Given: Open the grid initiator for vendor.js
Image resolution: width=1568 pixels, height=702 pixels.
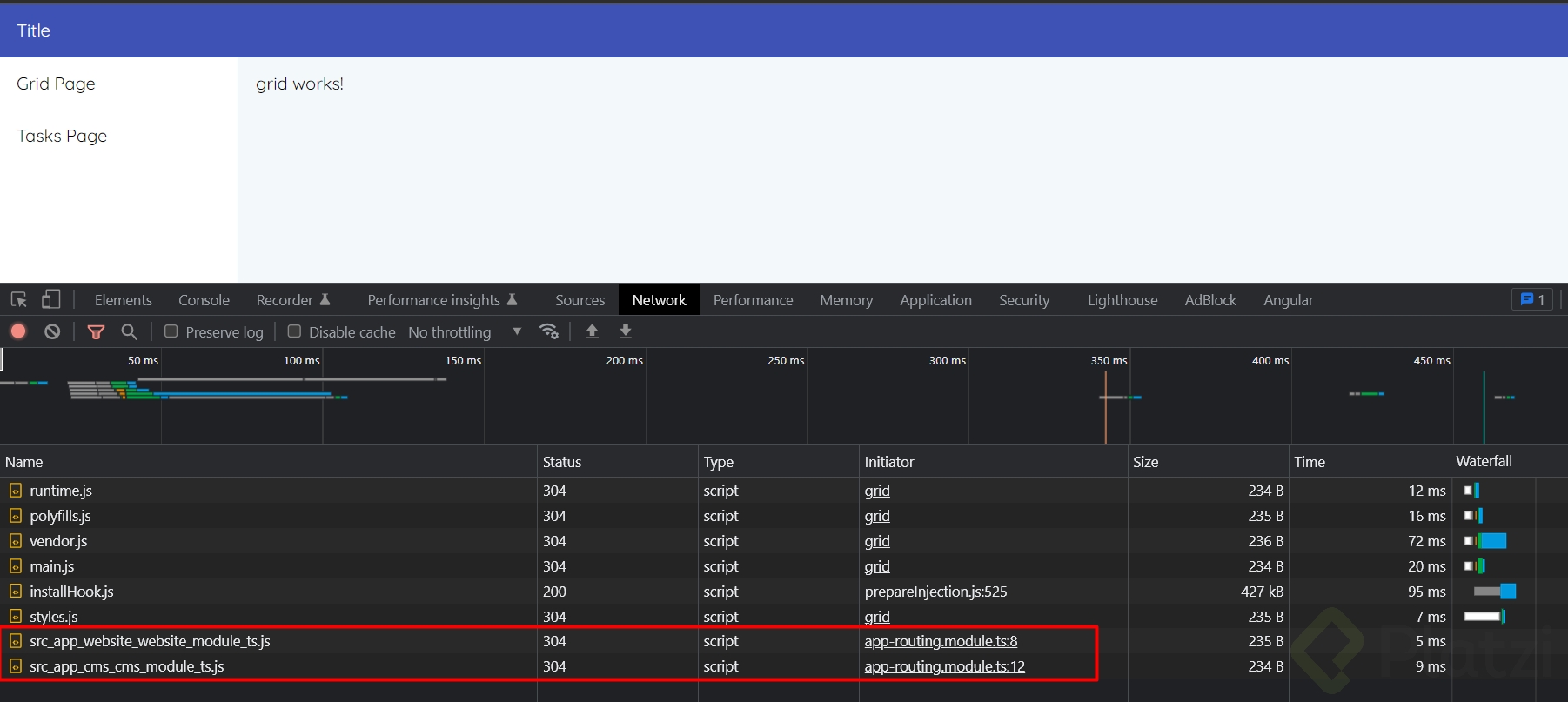Looking at the screenshot, I should click(x=877, y=541).
